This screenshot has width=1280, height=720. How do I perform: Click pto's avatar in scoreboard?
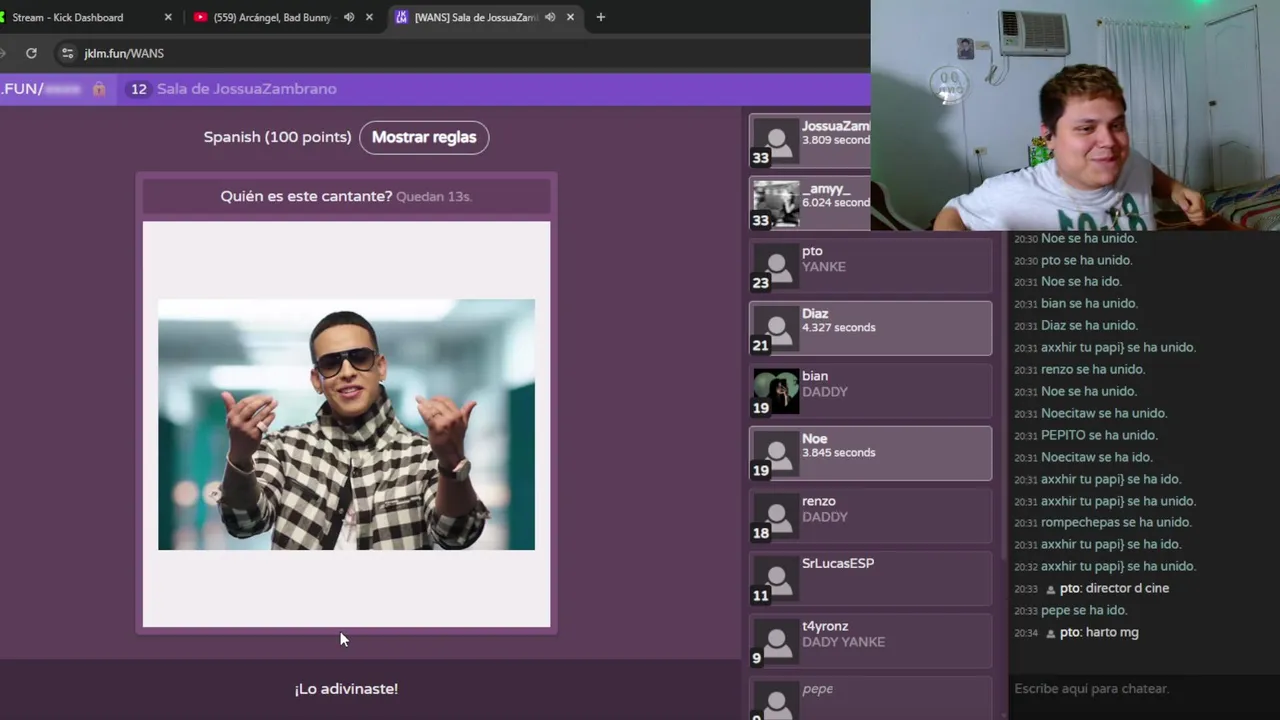pos(776,266)
